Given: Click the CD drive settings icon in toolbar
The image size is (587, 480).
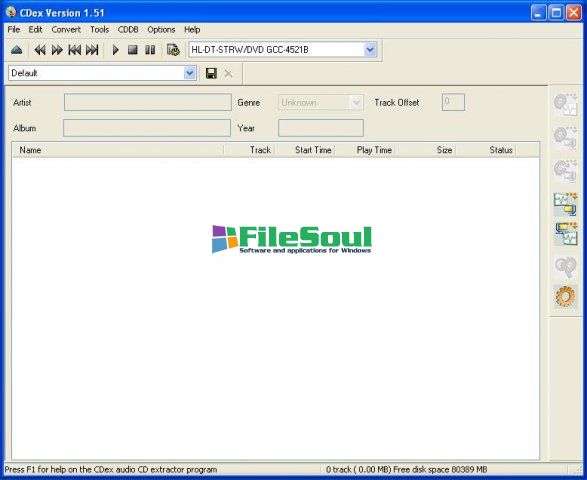Looking at the screenshot, I should click(173, 49).
